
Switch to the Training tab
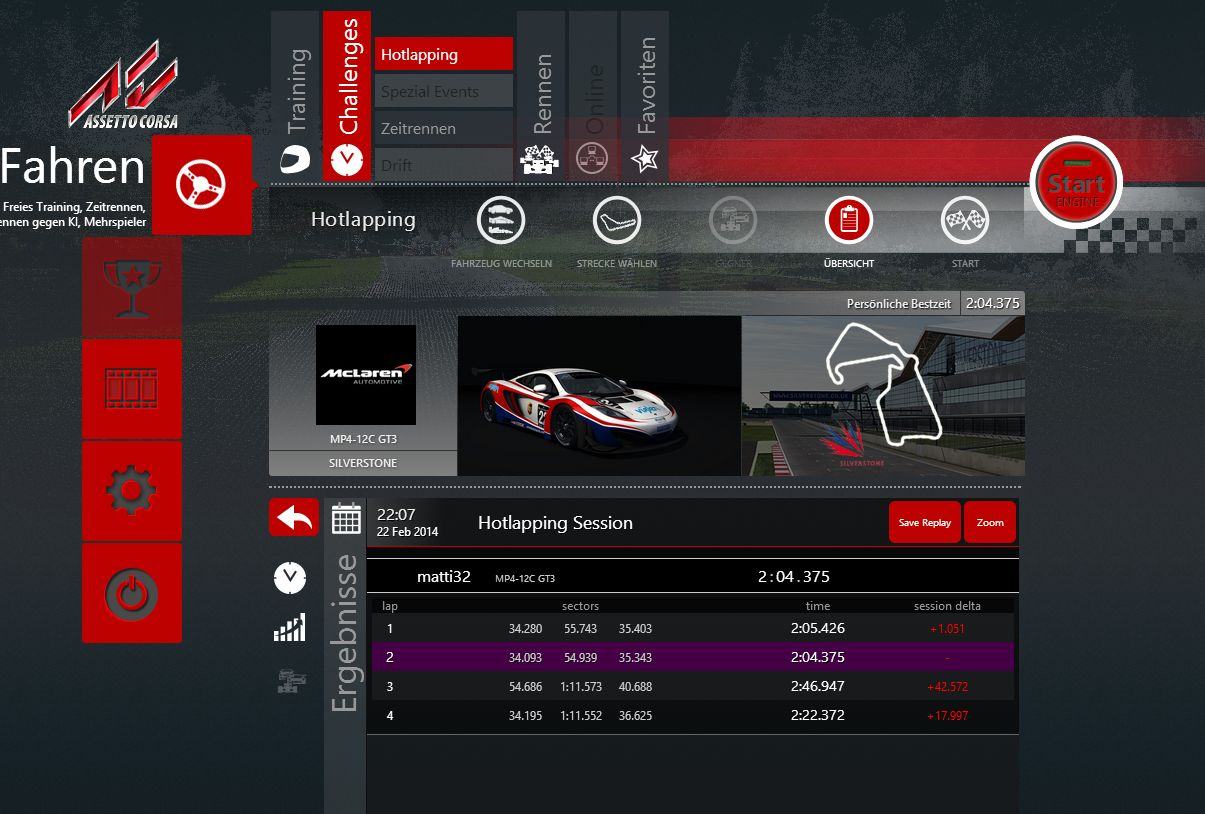295,96
